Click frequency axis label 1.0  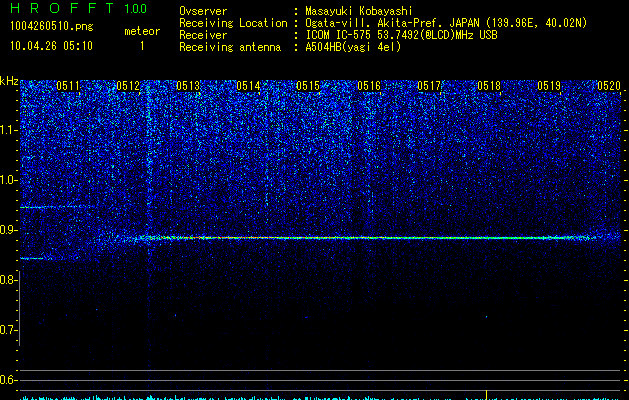point(8,180)
